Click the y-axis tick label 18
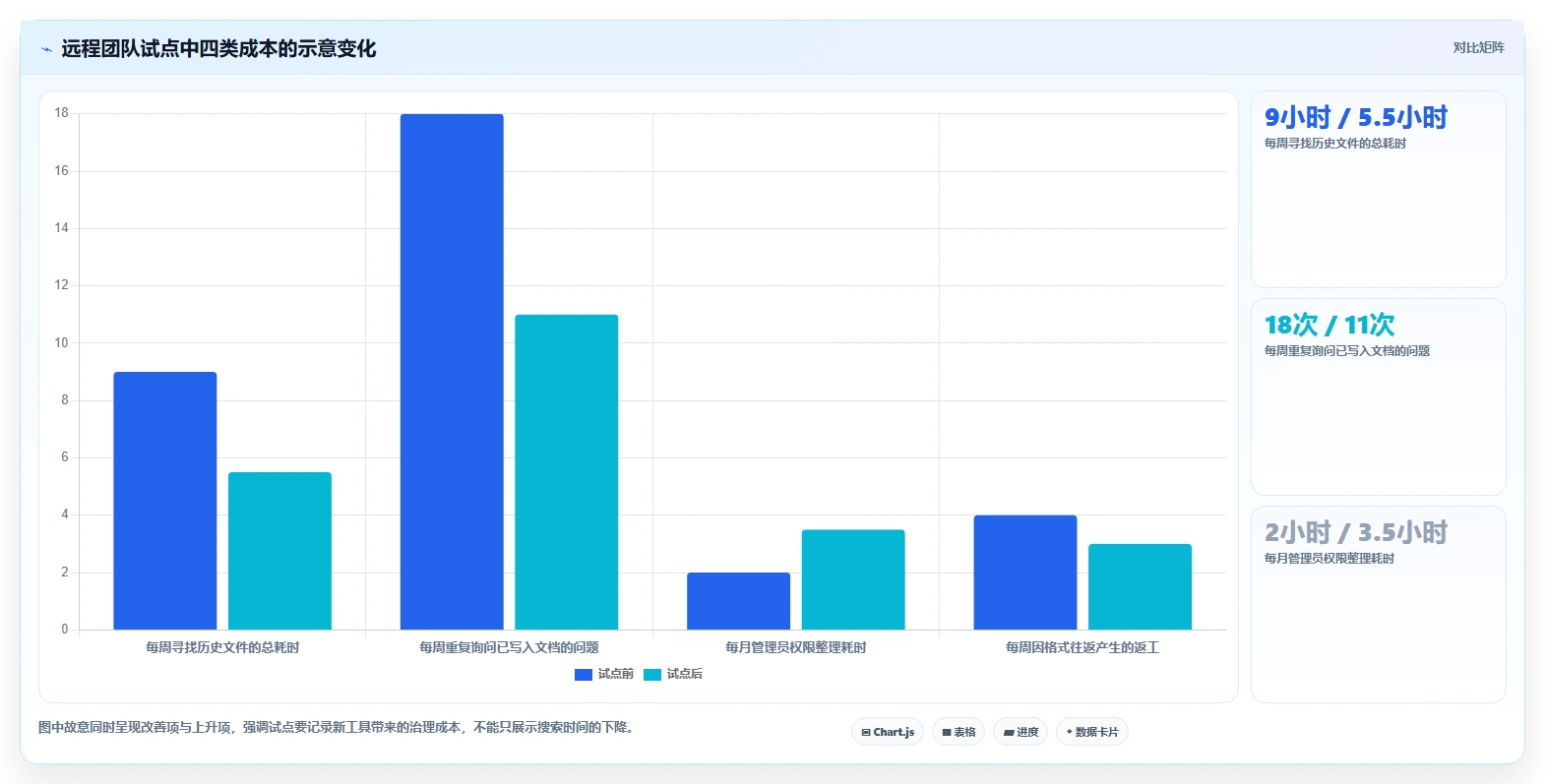Screen dimensions: 1545x784 coord(62,113)
